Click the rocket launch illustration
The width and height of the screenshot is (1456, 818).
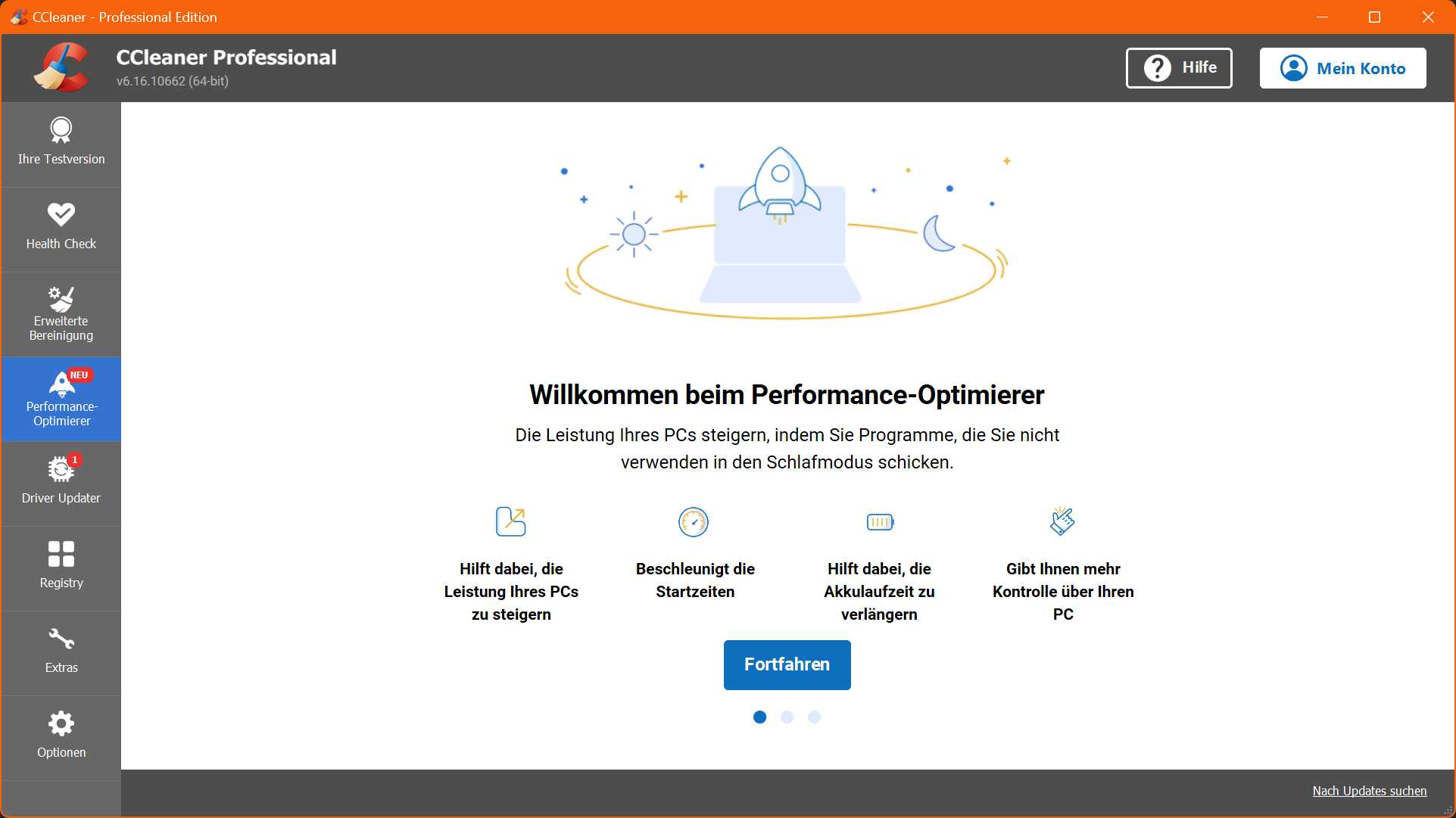pos(781,185)
